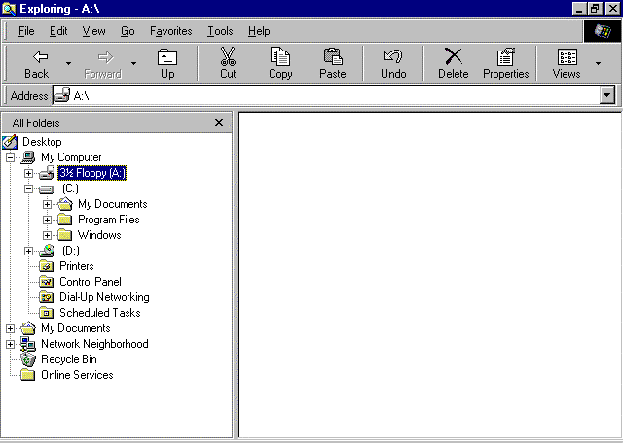The image size is (623, 443).
Task: Open the File menu
Action: pyautogui.click(x=26, y=31)
